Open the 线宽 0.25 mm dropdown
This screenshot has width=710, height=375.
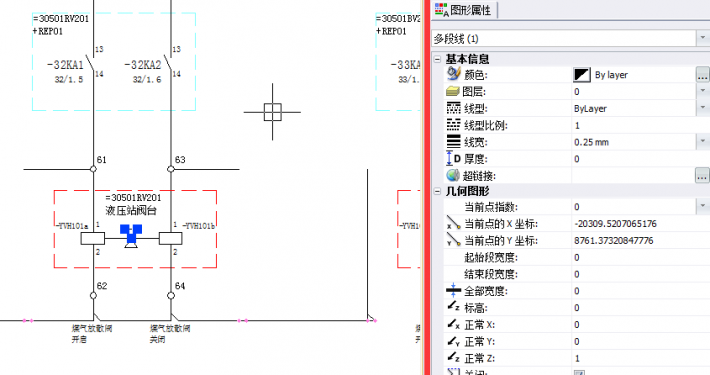(703, 142)
